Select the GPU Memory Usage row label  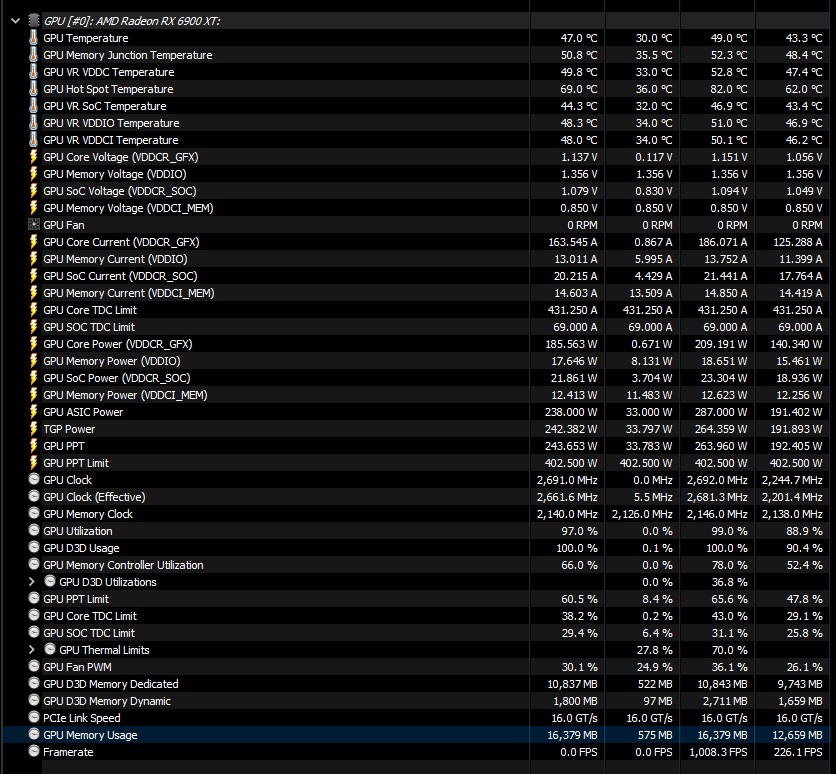pos(90,735)
